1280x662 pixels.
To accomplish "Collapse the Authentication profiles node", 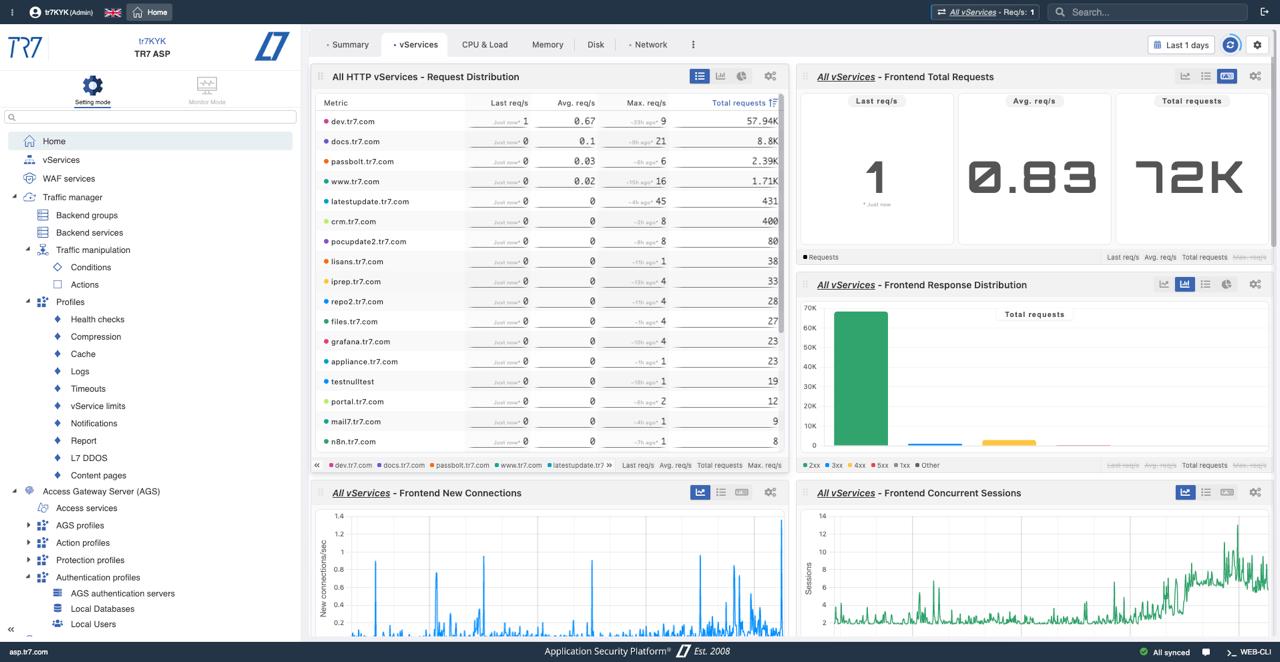I will 28,577.
